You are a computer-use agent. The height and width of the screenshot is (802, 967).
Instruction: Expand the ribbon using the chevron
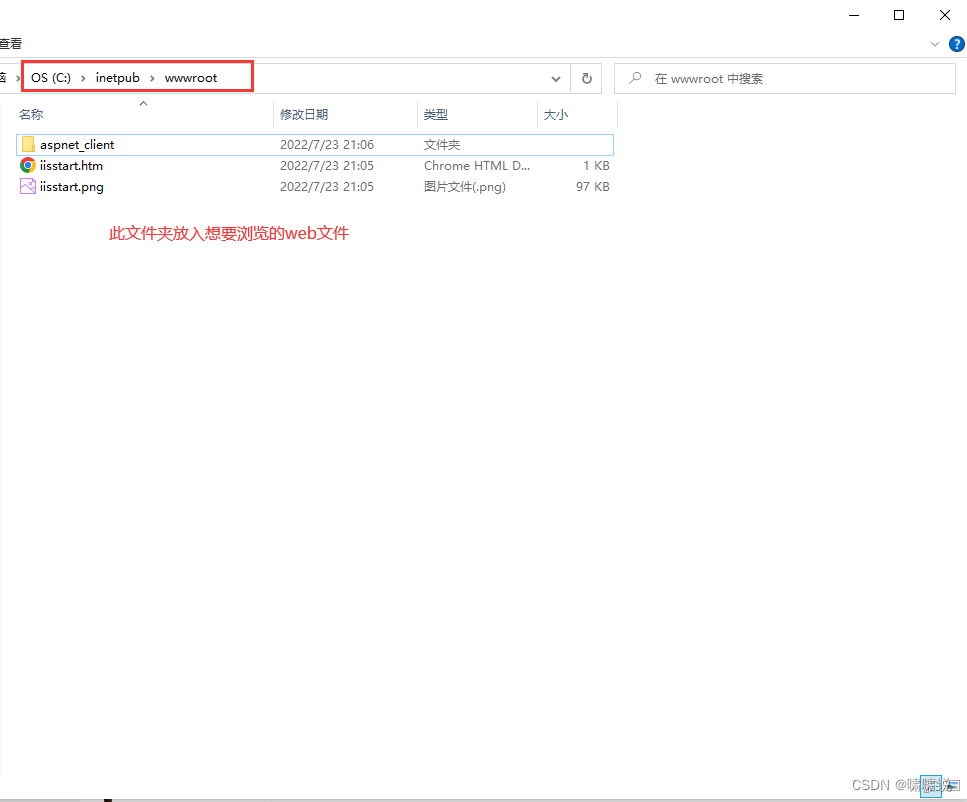[935, 44]
